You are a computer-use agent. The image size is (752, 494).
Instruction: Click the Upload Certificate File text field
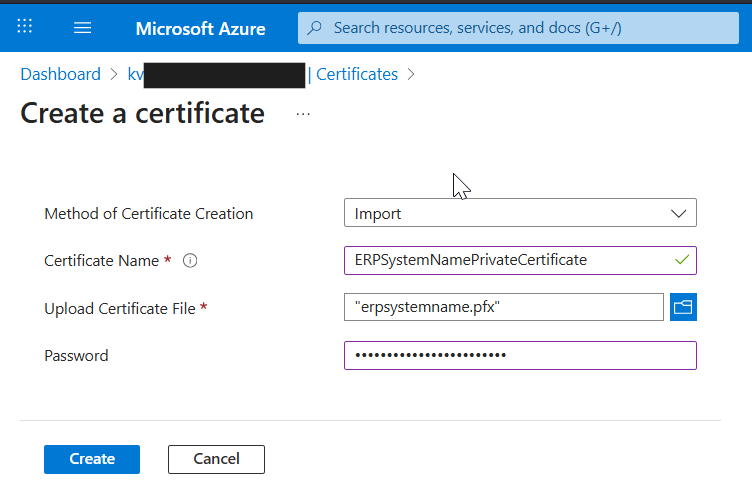click(504, 307)
